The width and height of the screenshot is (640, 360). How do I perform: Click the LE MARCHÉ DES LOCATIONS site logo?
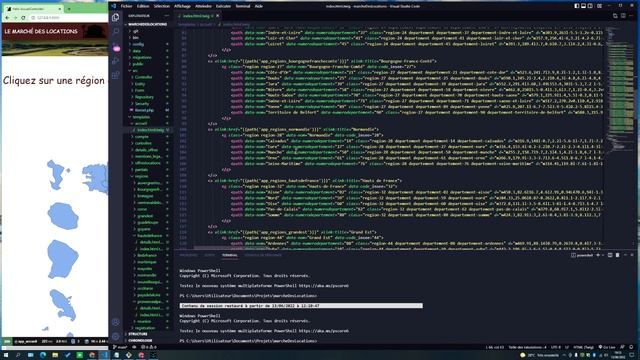[x=41, y=31]
